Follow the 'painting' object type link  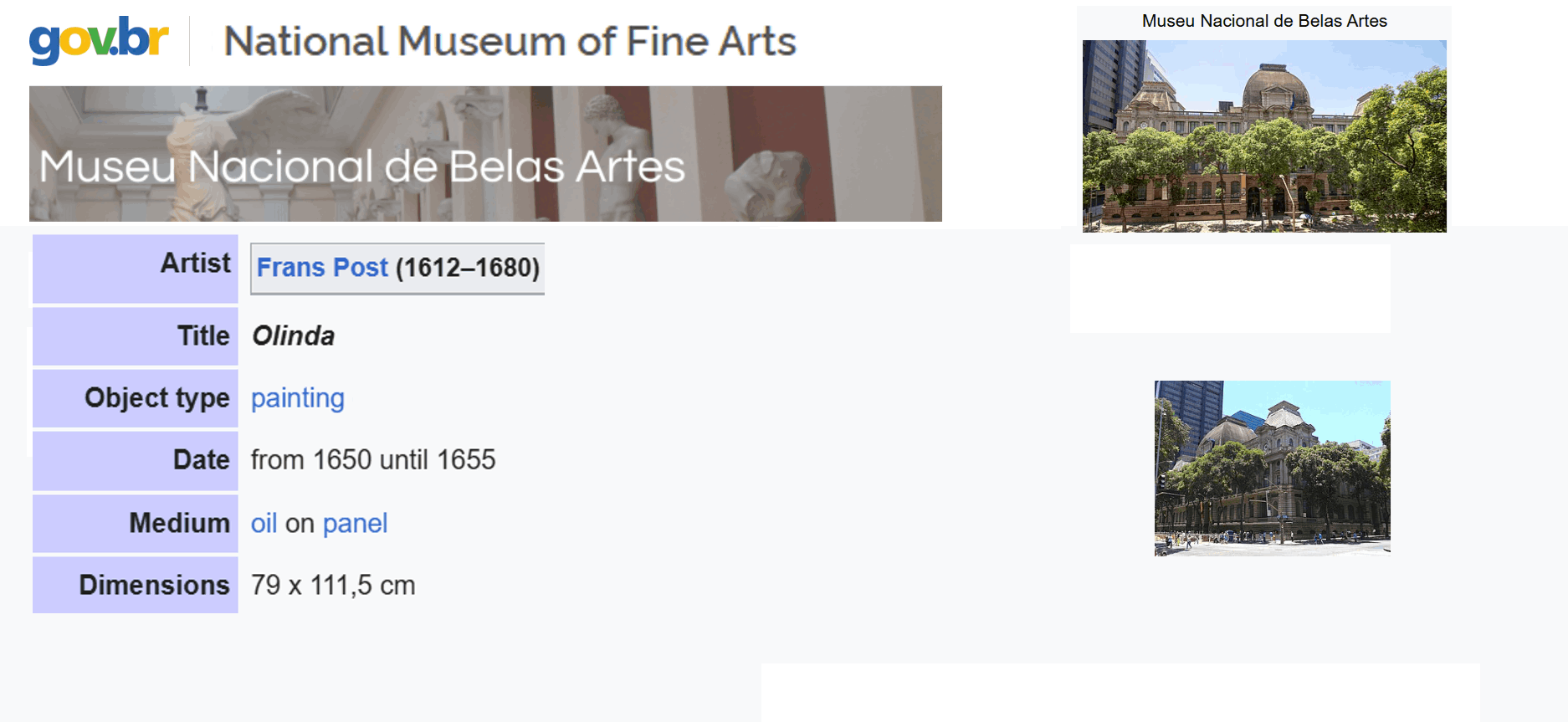point(297,398)
